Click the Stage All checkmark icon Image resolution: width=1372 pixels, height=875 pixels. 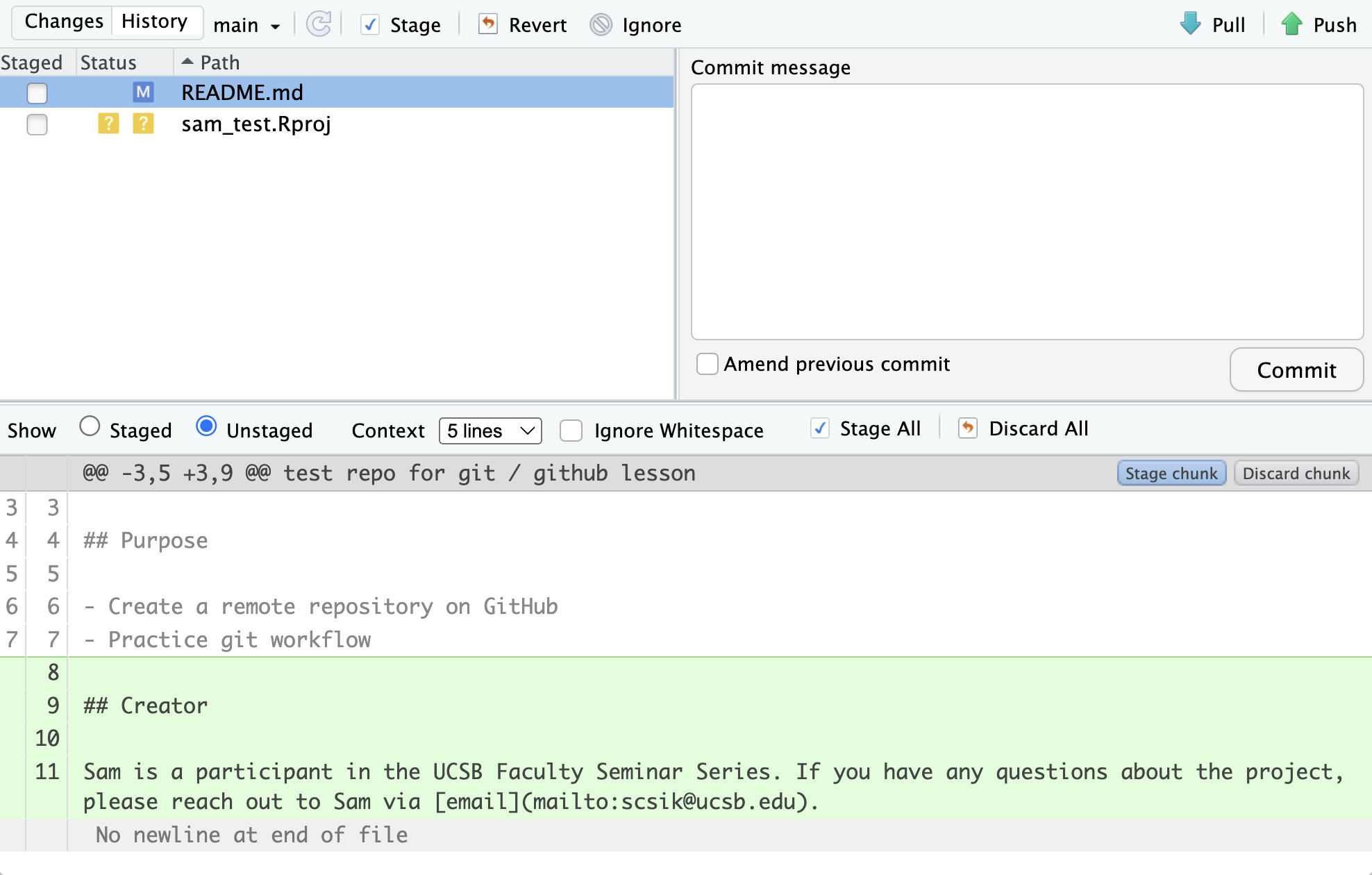pos(820,428)
